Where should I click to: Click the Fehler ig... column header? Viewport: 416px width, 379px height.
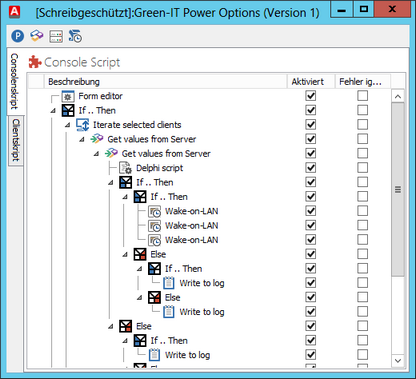click(x=363, y=82)
